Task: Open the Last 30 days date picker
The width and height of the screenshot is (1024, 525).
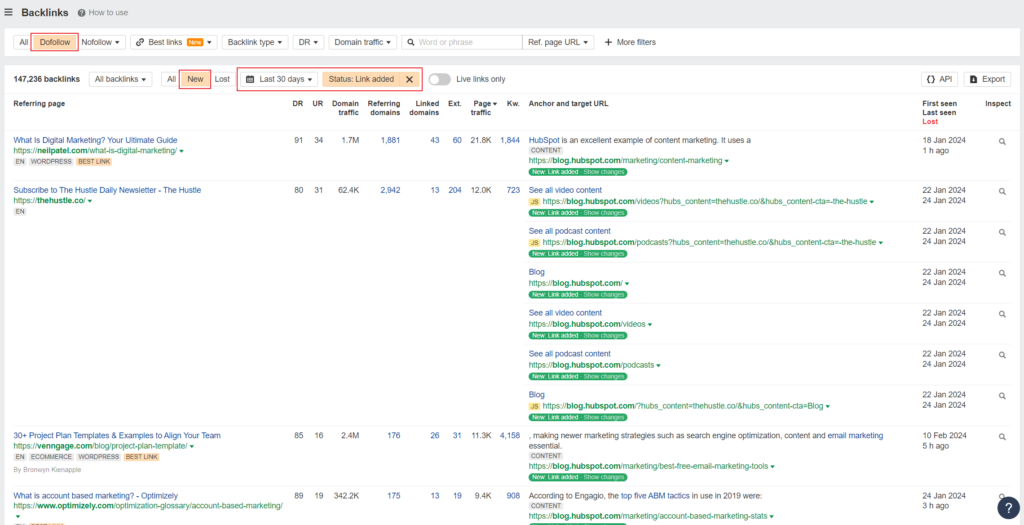Action: coord(278,79)
